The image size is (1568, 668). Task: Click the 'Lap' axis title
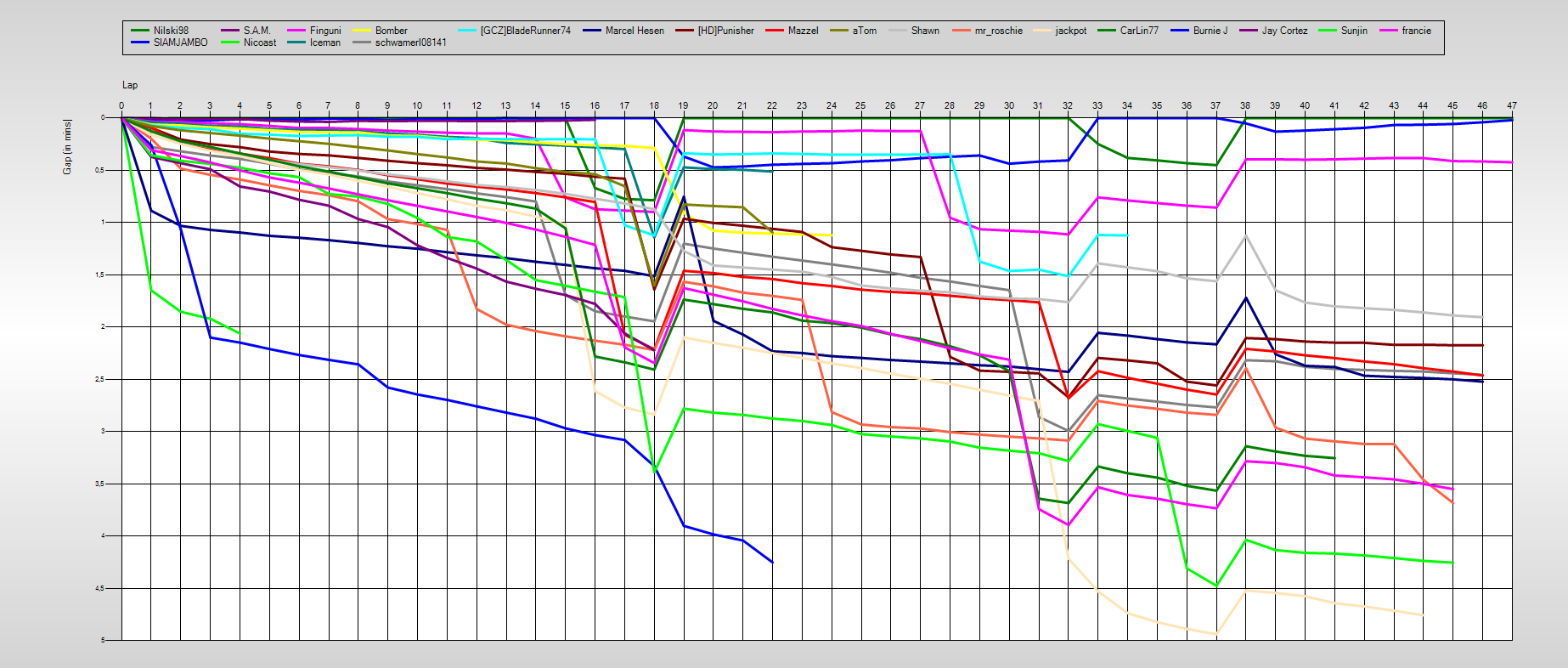coord(129,85)
